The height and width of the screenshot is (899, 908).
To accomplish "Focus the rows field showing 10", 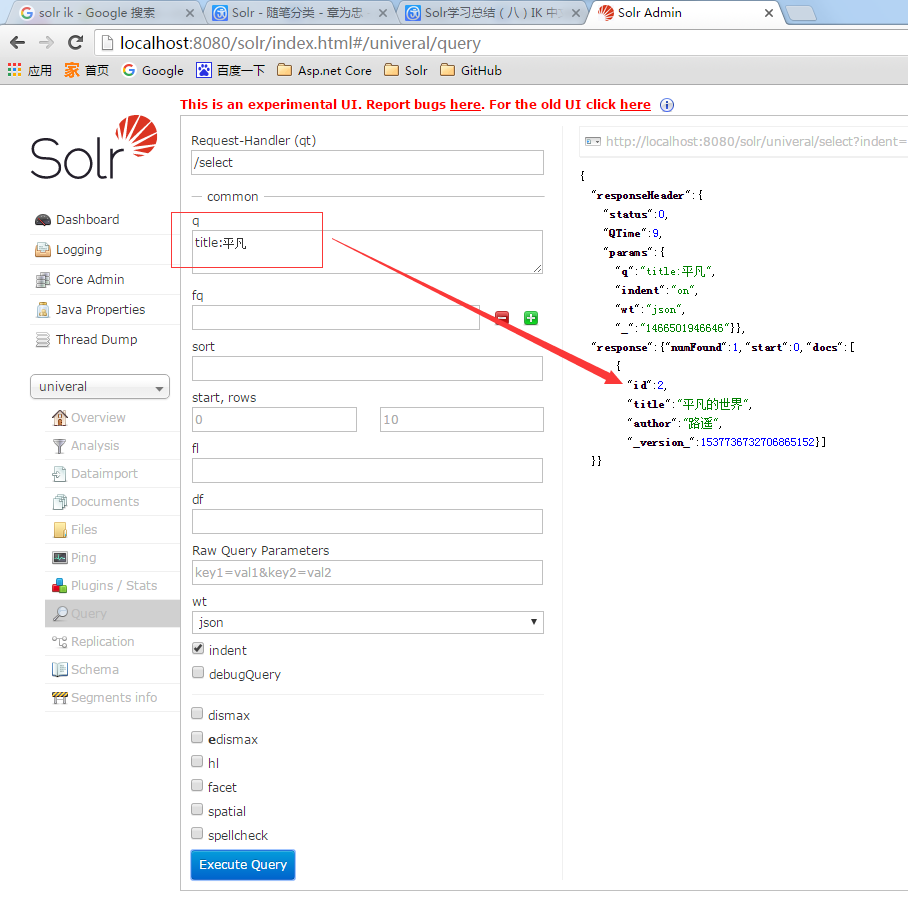I will pos(462,419).
